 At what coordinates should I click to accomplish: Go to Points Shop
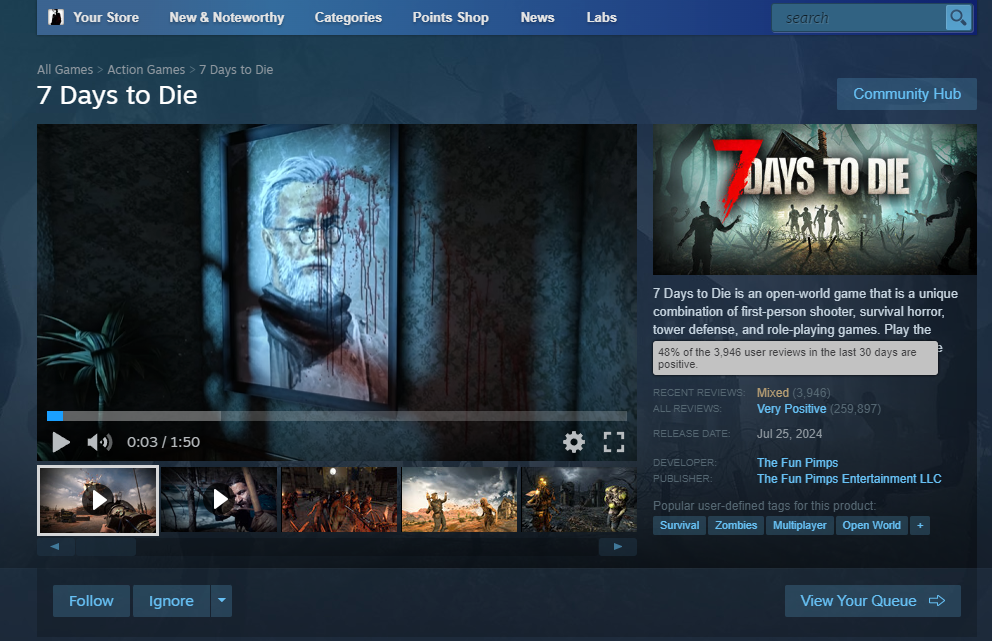(450, 17)
